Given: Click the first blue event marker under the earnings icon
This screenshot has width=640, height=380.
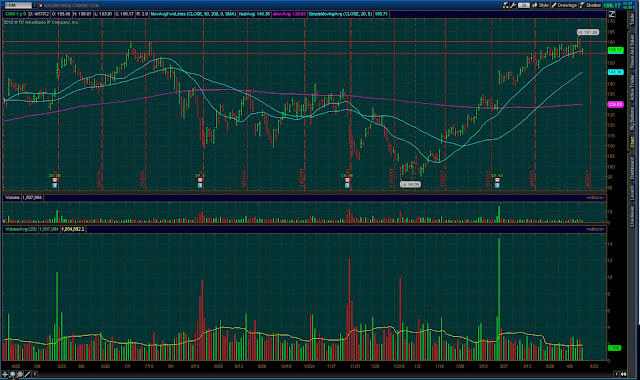Looking at the screenshot, I should pyautogui.click(x=55, y=185).
